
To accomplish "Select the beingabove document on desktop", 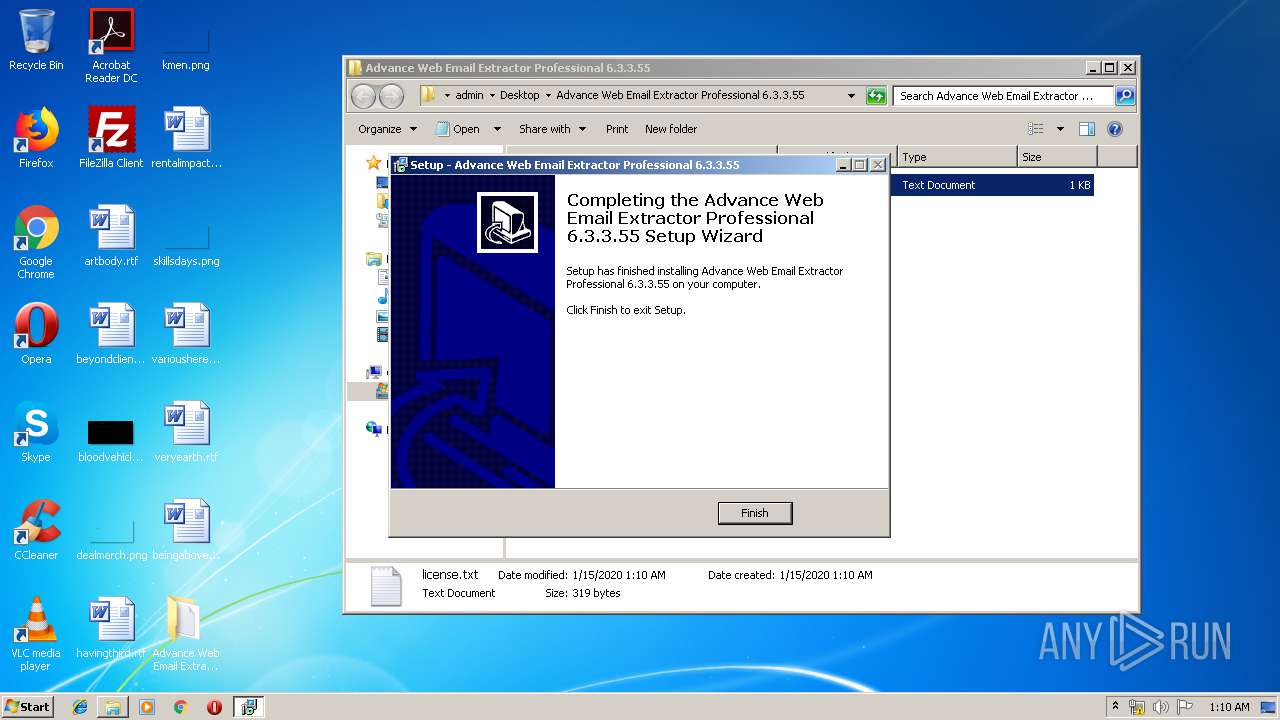I will click(186, 530).
